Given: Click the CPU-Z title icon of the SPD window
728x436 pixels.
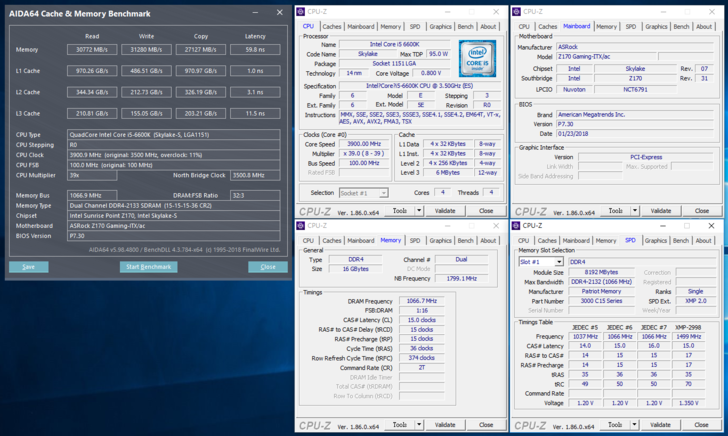Looking at the screenshot, I should point(518,226).
